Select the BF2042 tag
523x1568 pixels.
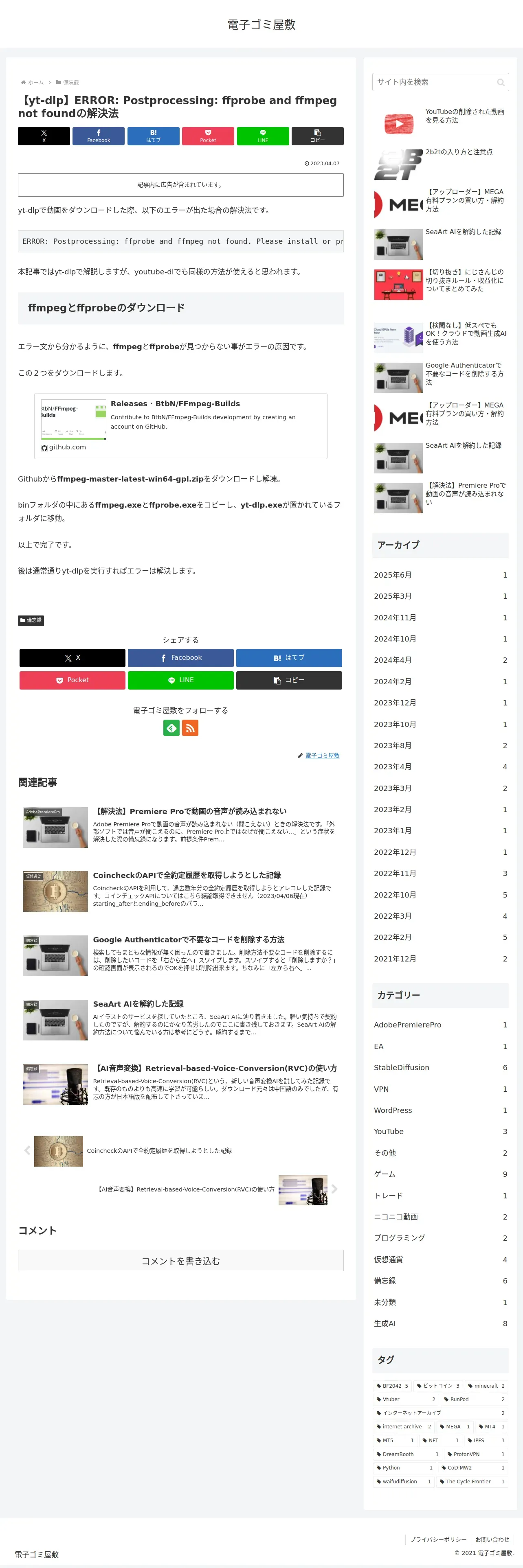(392, 1386)
